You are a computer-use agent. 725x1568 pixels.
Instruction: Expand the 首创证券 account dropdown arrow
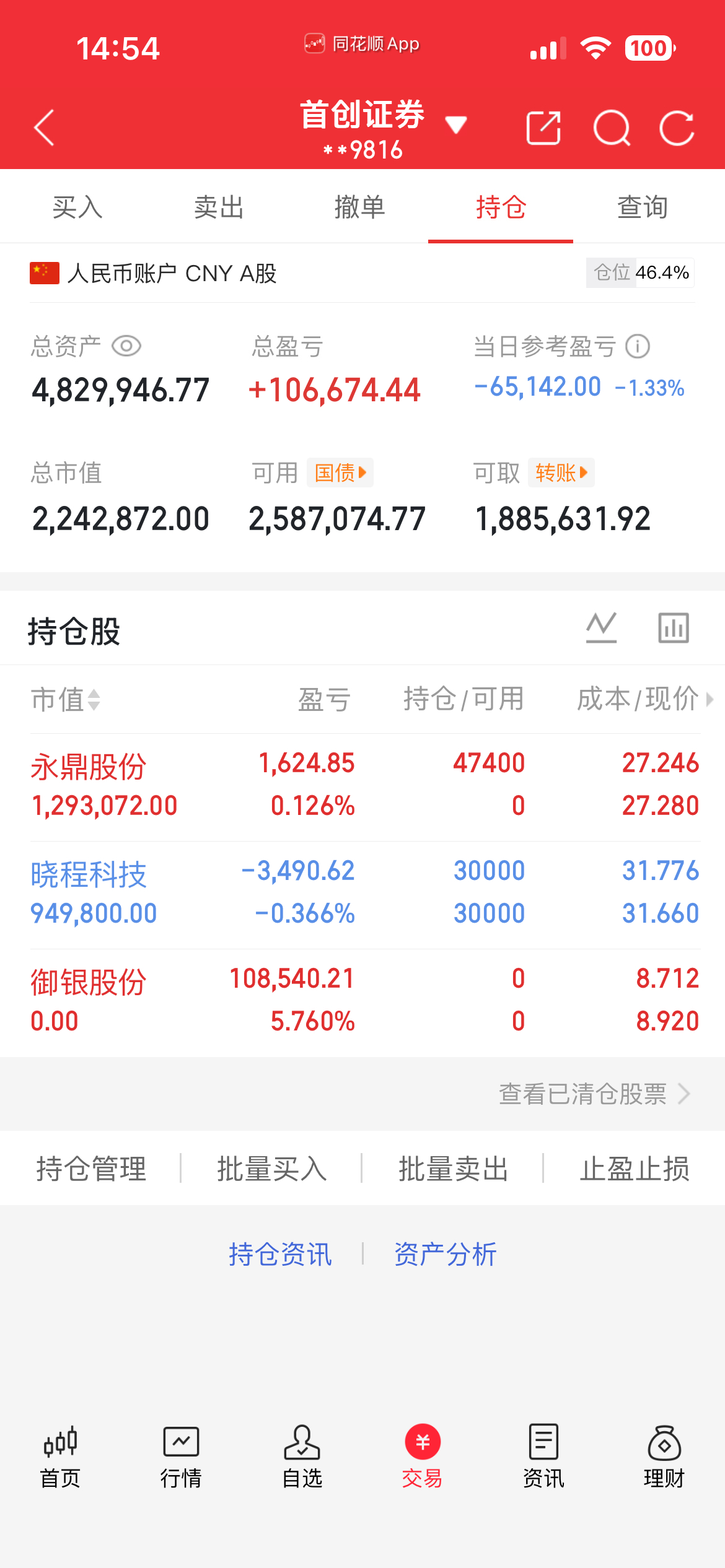(x=456, y=124)
